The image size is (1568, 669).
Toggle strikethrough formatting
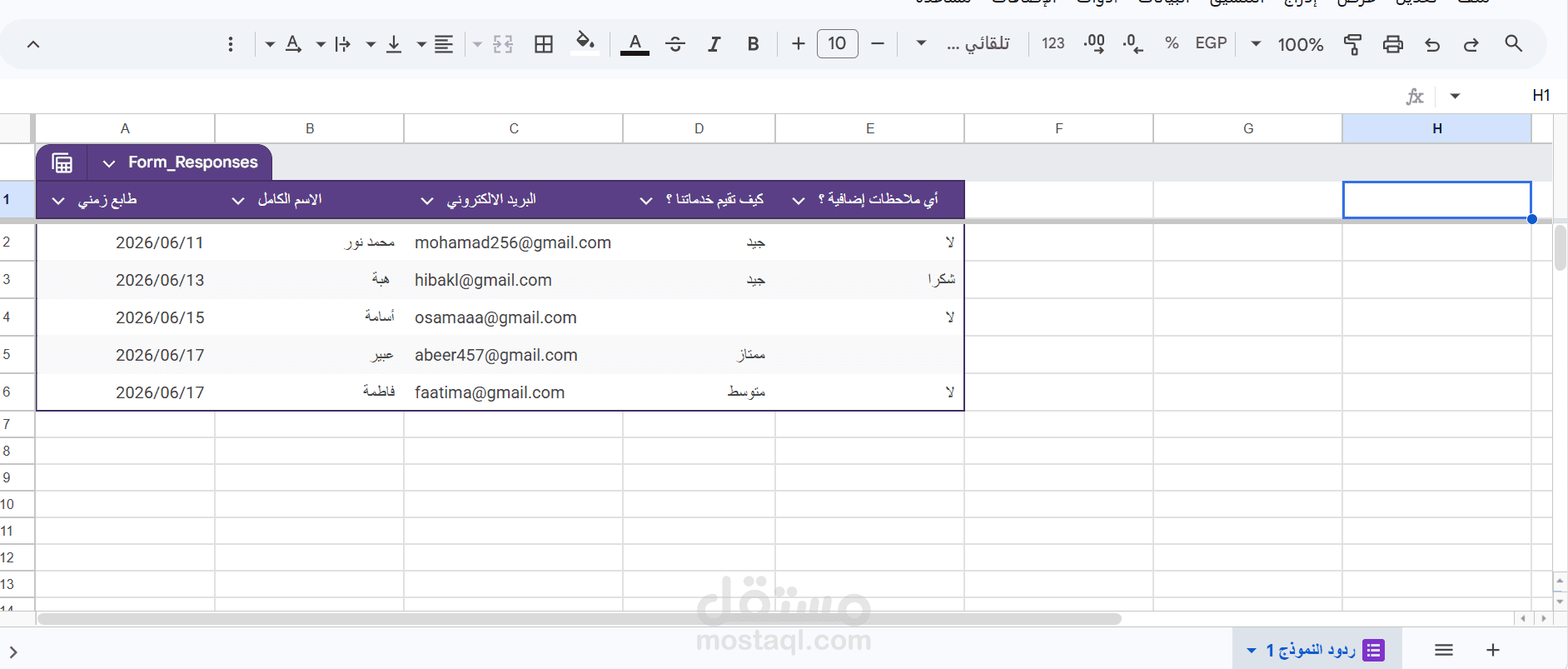coord(675,44)
